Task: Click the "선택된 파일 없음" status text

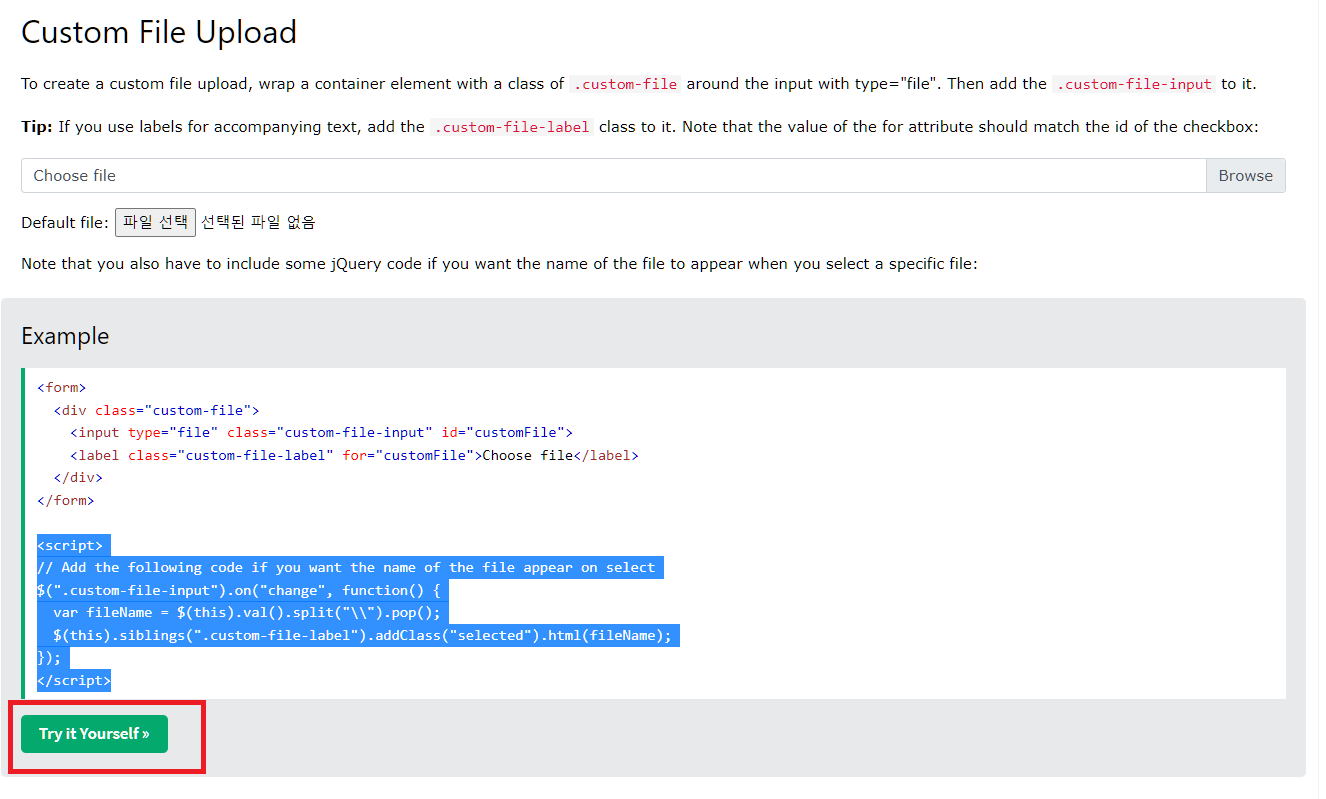Action: pos(258,222)
